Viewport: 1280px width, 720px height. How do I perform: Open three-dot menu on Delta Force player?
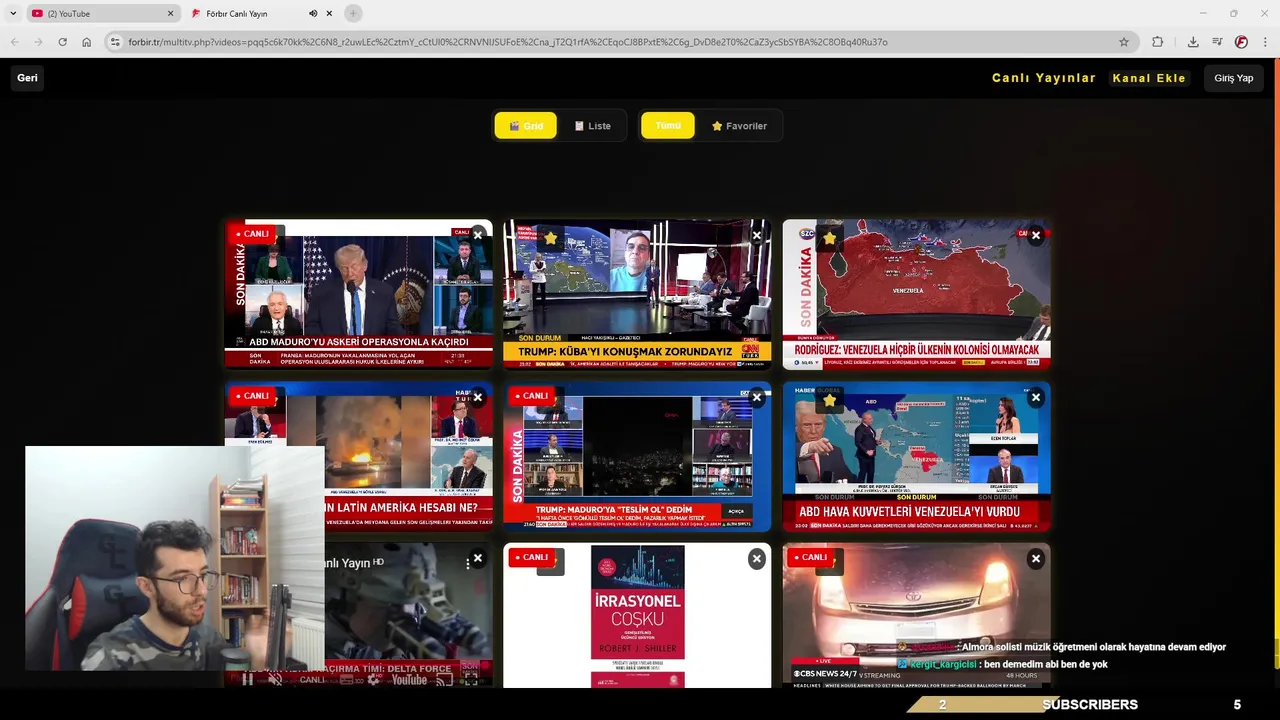click(x=467, y=564)
